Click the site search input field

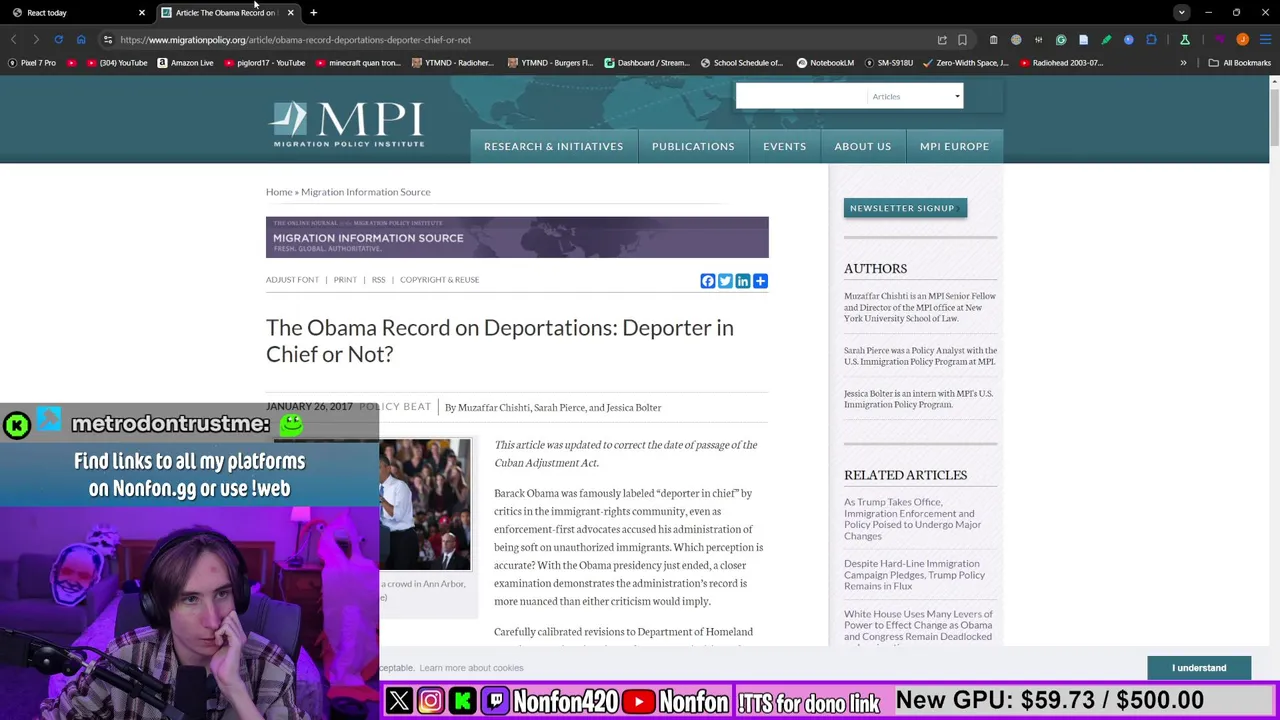(802, 97)
